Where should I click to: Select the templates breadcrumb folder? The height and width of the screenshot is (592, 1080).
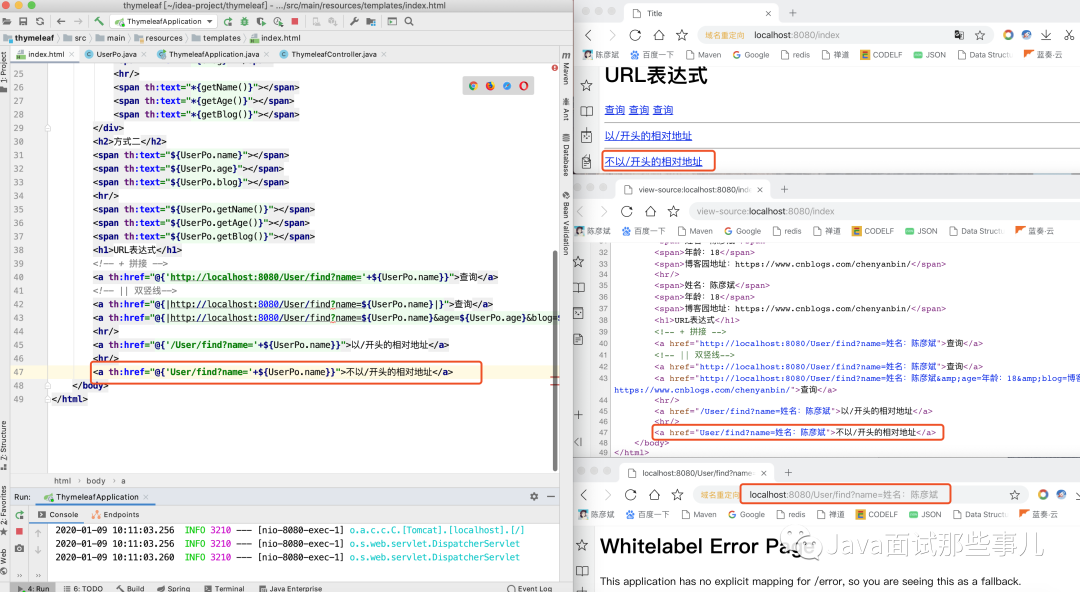coord(216,38)
